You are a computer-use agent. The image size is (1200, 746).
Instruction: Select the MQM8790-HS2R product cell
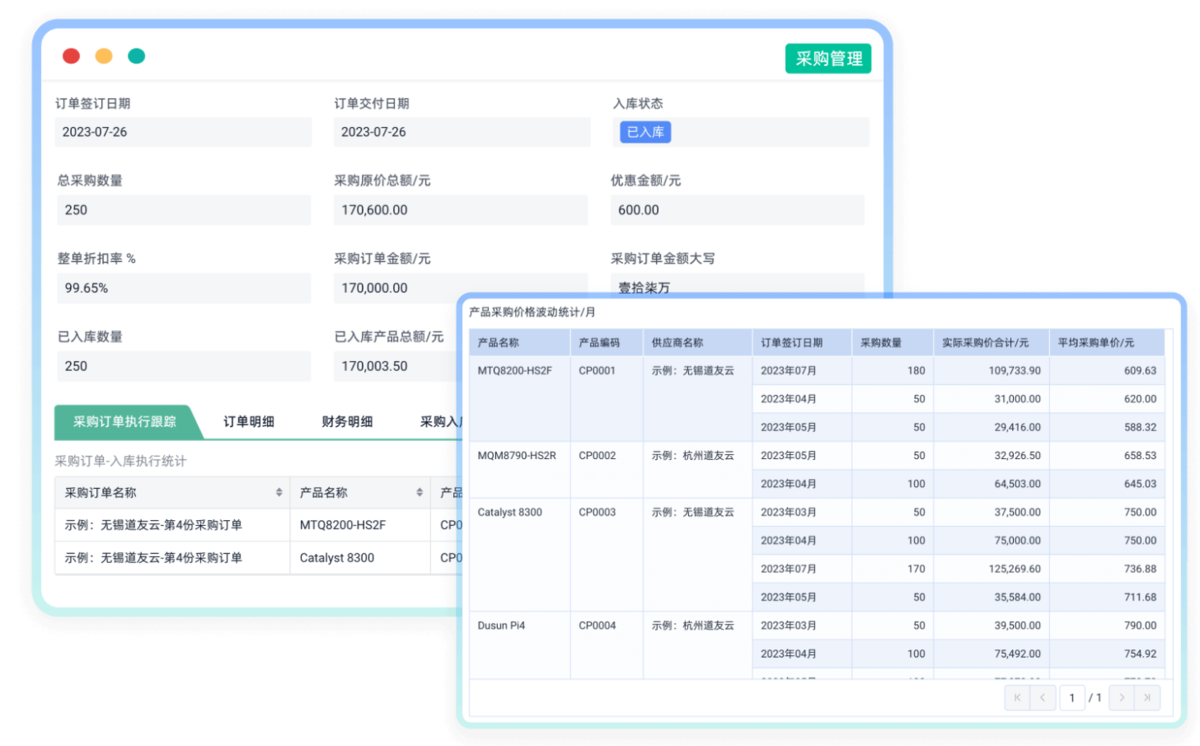(517, 456)
